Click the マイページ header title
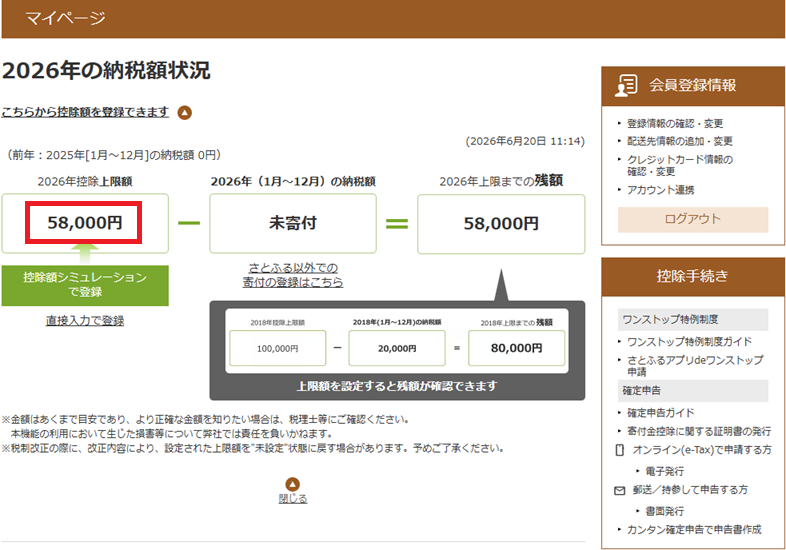 [65, 18]
